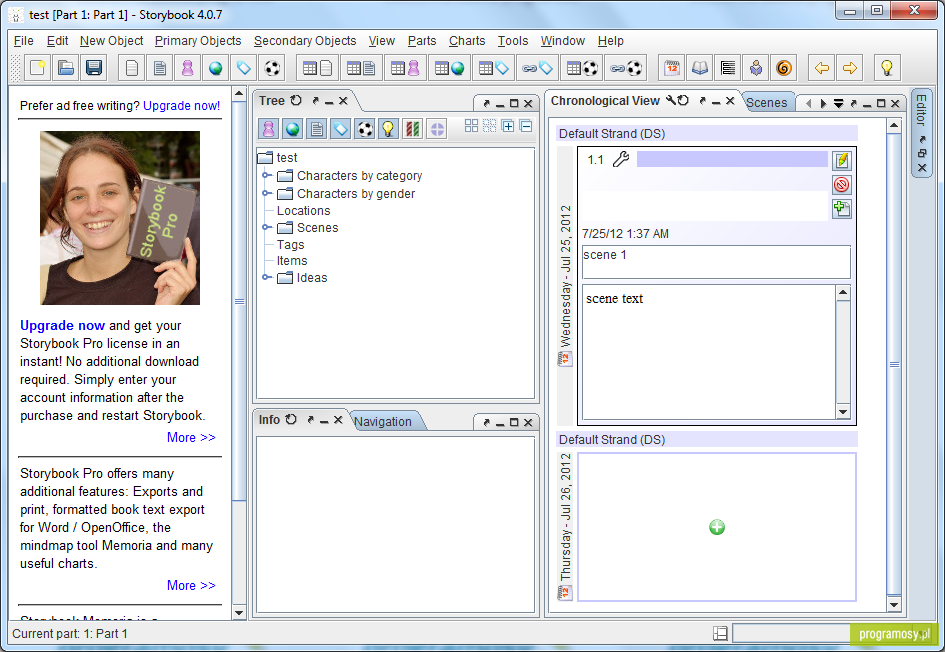Create a new chapter with the blank page icon
This screenshot has height=652, width=945.
pos(131,68)
